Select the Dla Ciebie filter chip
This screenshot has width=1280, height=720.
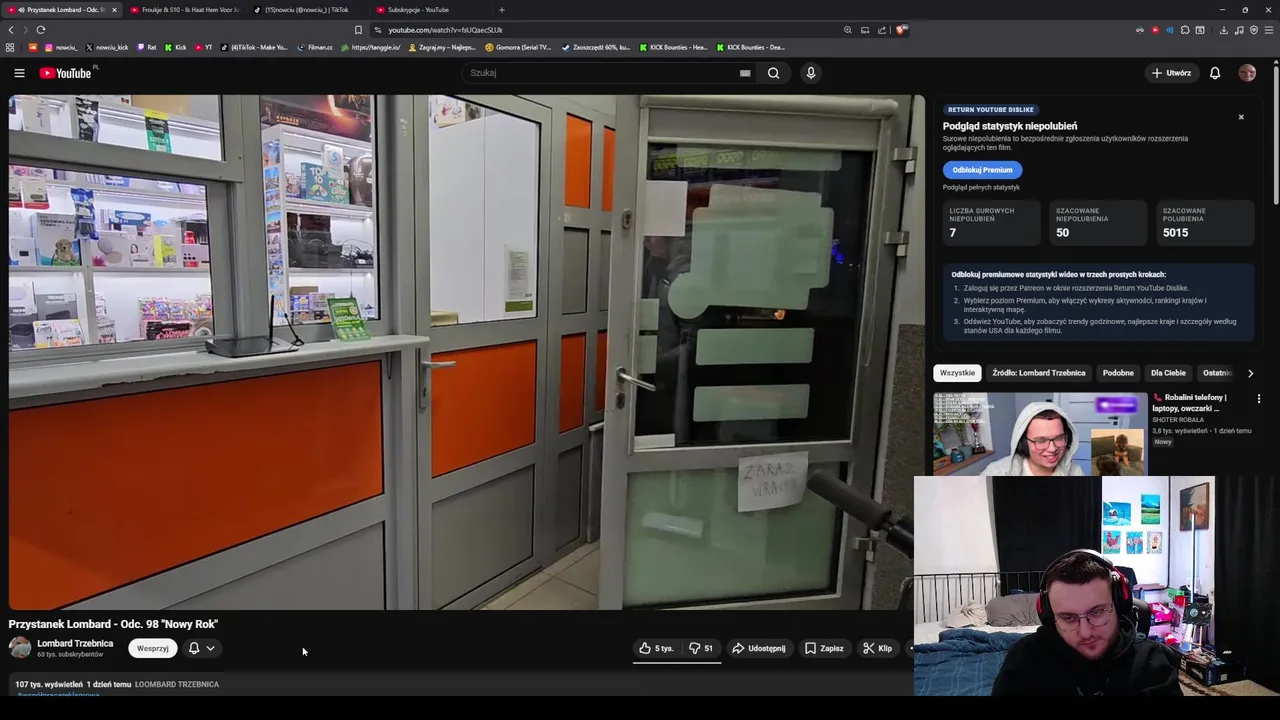tap(1168, 373)
